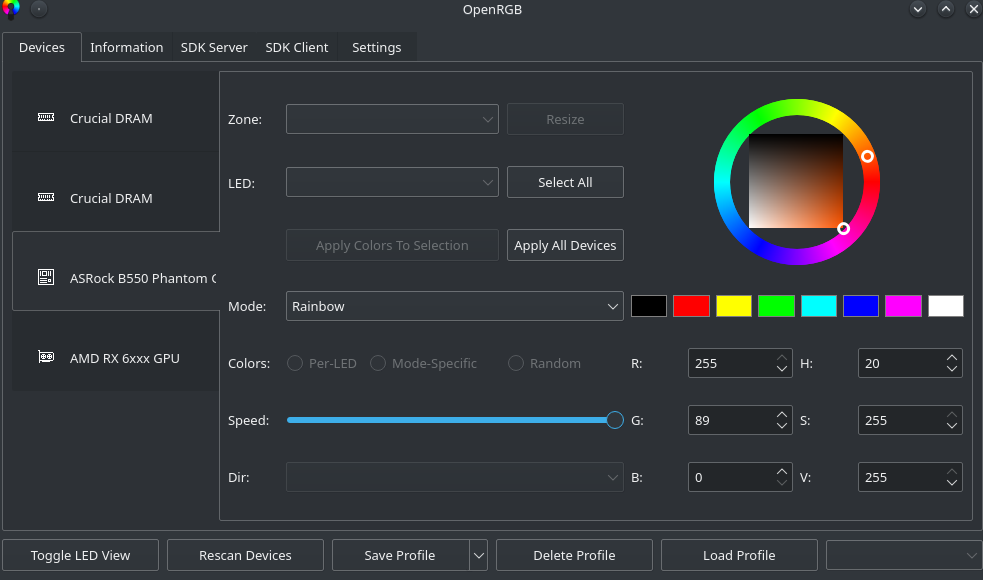Pick the white color swatch
This screenshot has height=580, width=983.
946,306
